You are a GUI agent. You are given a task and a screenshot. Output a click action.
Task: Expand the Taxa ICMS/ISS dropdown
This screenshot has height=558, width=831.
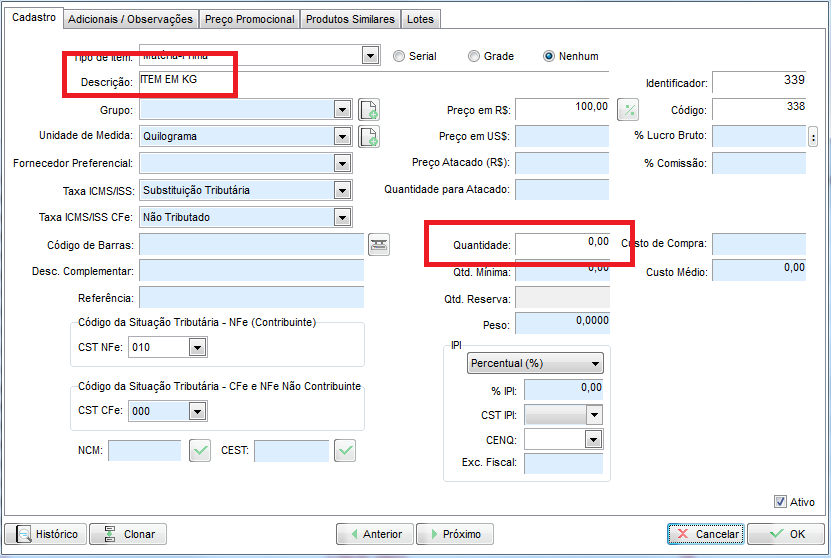[x=342, y=190]
